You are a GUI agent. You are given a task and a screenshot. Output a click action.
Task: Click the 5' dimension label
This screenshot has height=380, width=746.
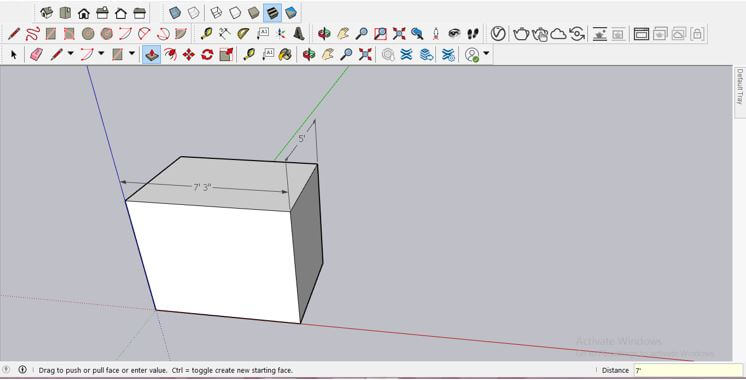pyautogui.click(x=302, y=139)
